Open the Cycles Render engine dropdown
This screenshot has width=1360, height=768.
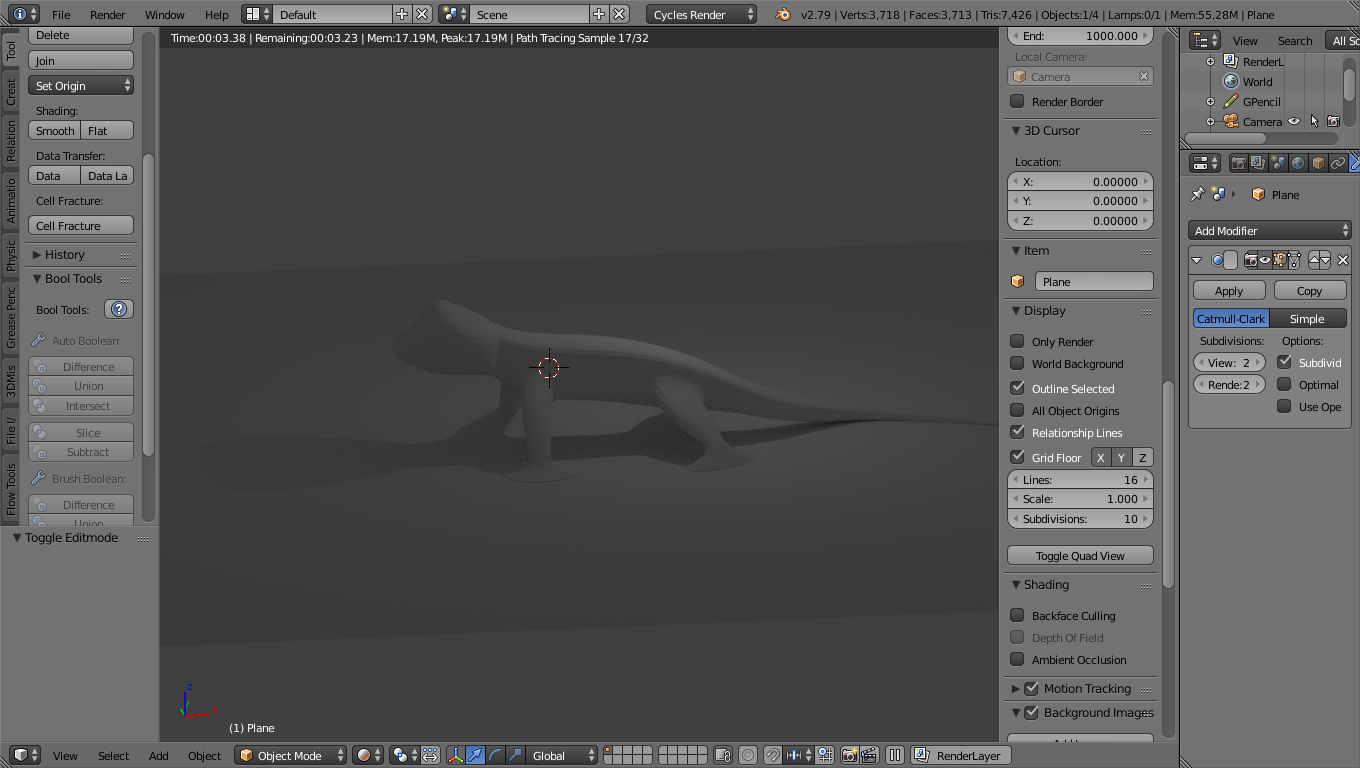pos(702,14)
